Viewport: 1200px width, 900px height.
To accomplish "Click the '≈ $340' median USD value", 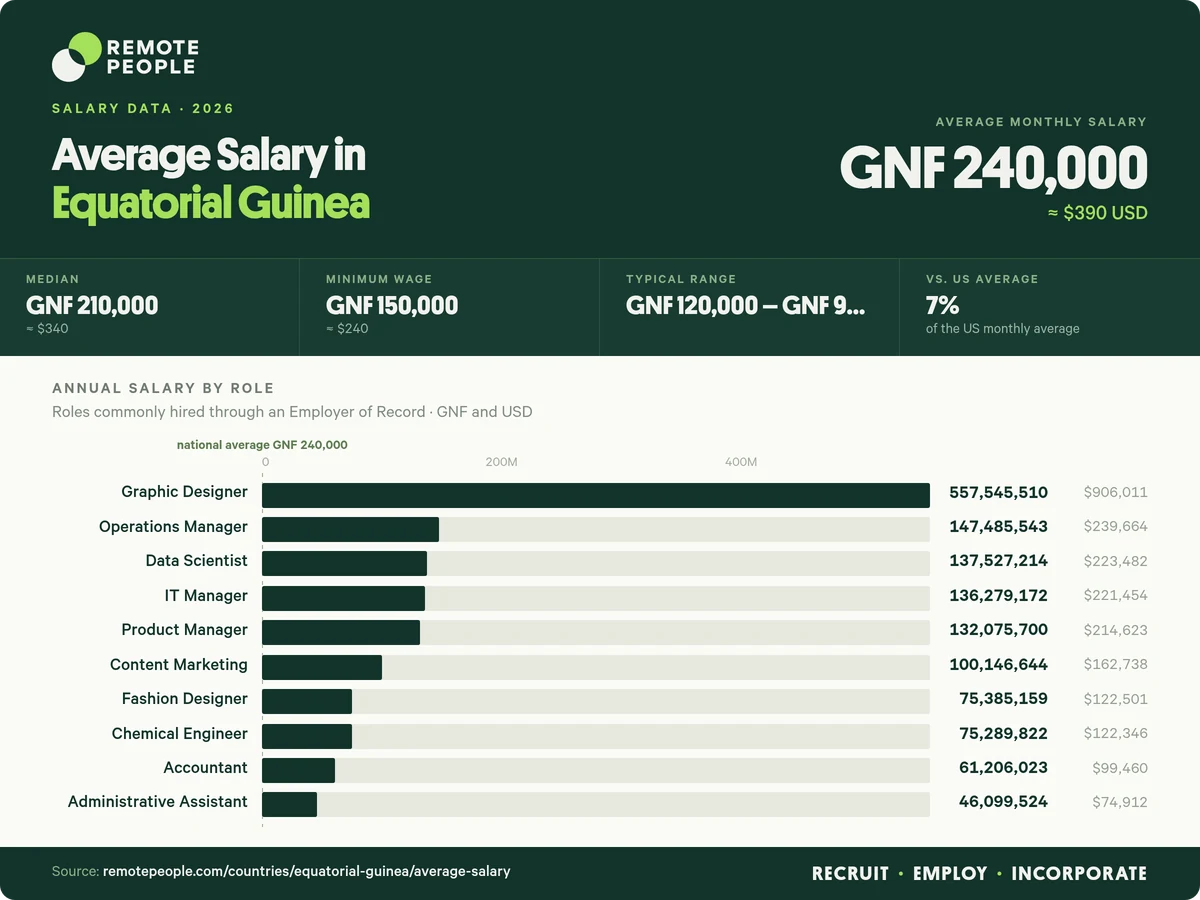I will 47,328.
